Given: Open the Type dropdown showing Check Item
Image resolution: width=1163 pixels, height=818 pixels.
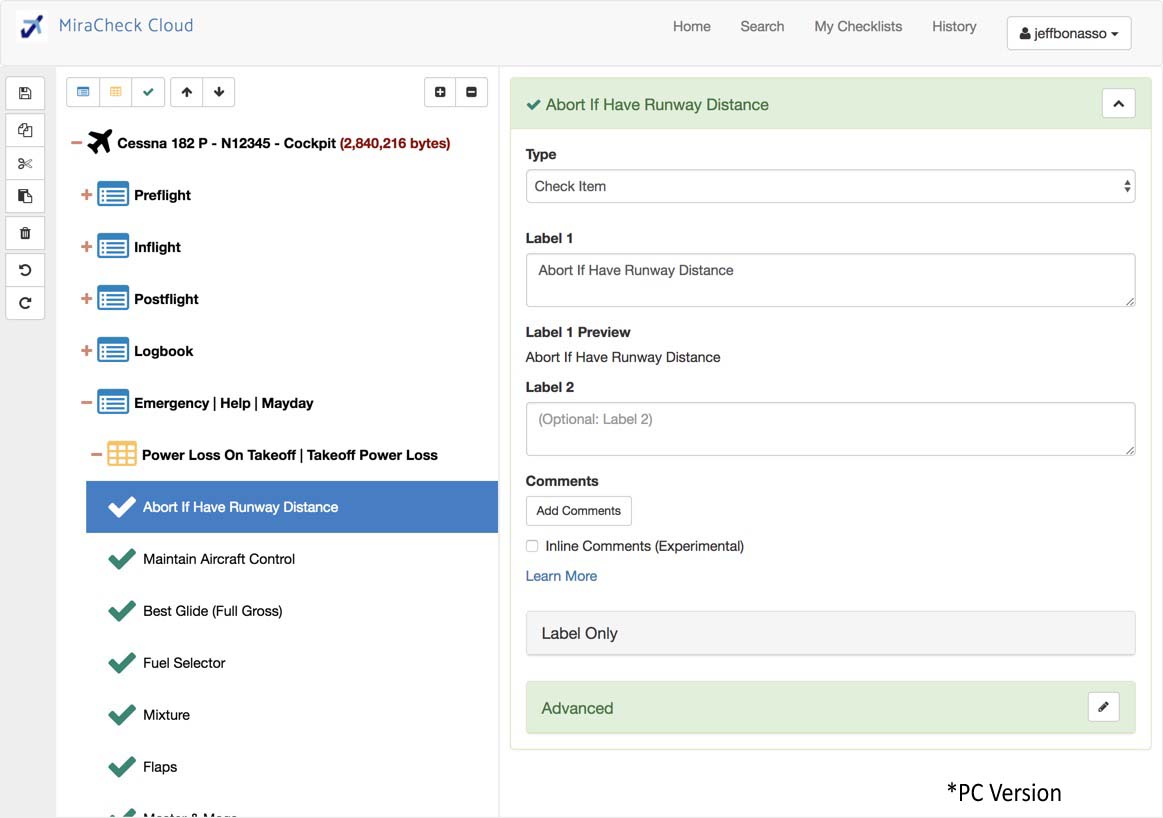Looking at the screenshot, I should (830, 186).
